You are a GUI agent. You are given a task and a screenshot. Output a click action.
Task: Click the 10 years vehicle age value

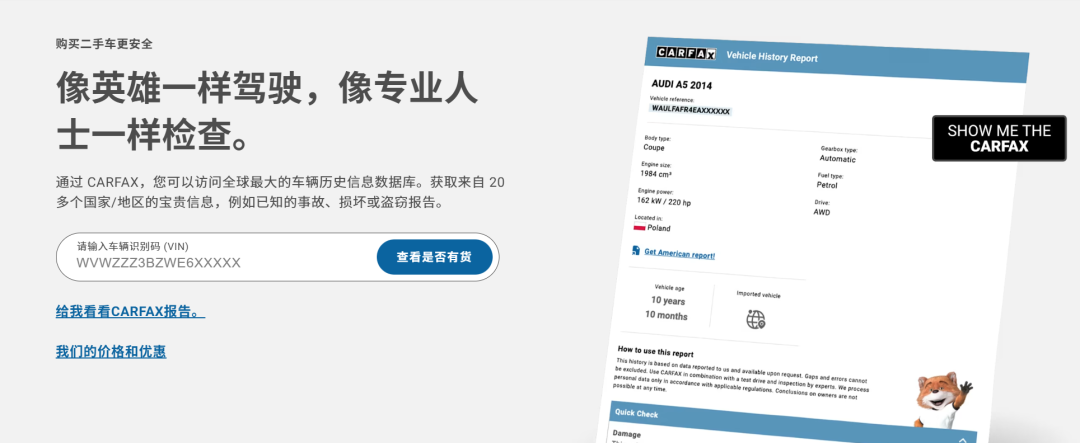point(668,300)
